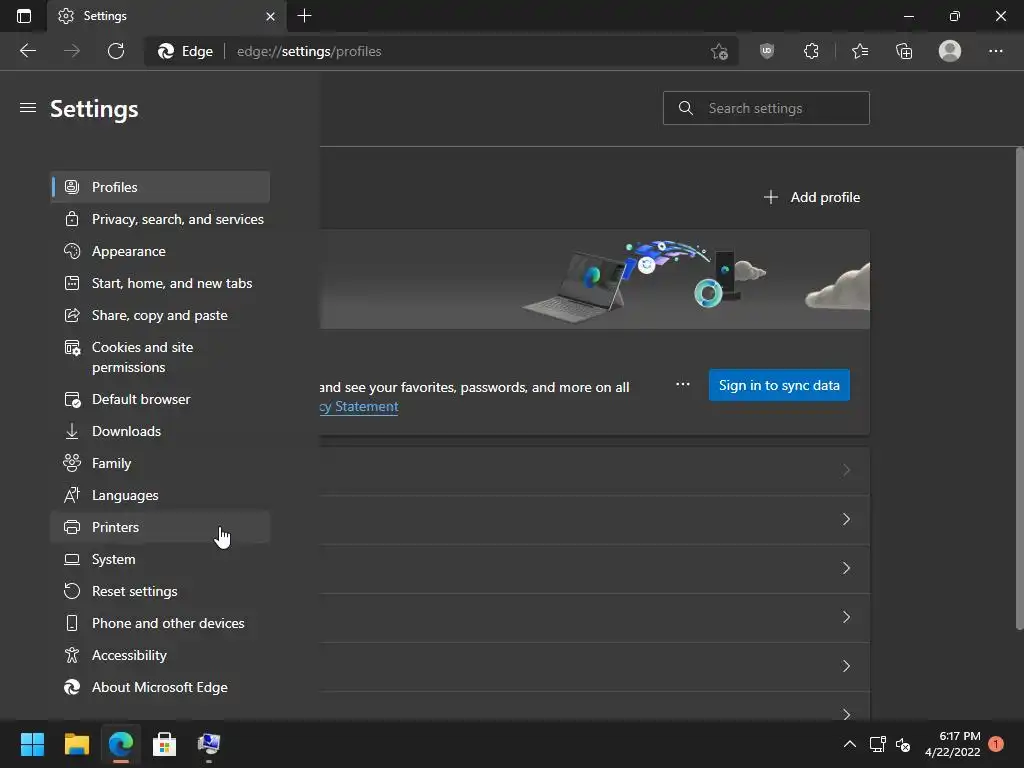The width and height of the screenshot is (1024, 768).
Task: Click the address bar URL edge://settings/profiles
Action: 309,51
